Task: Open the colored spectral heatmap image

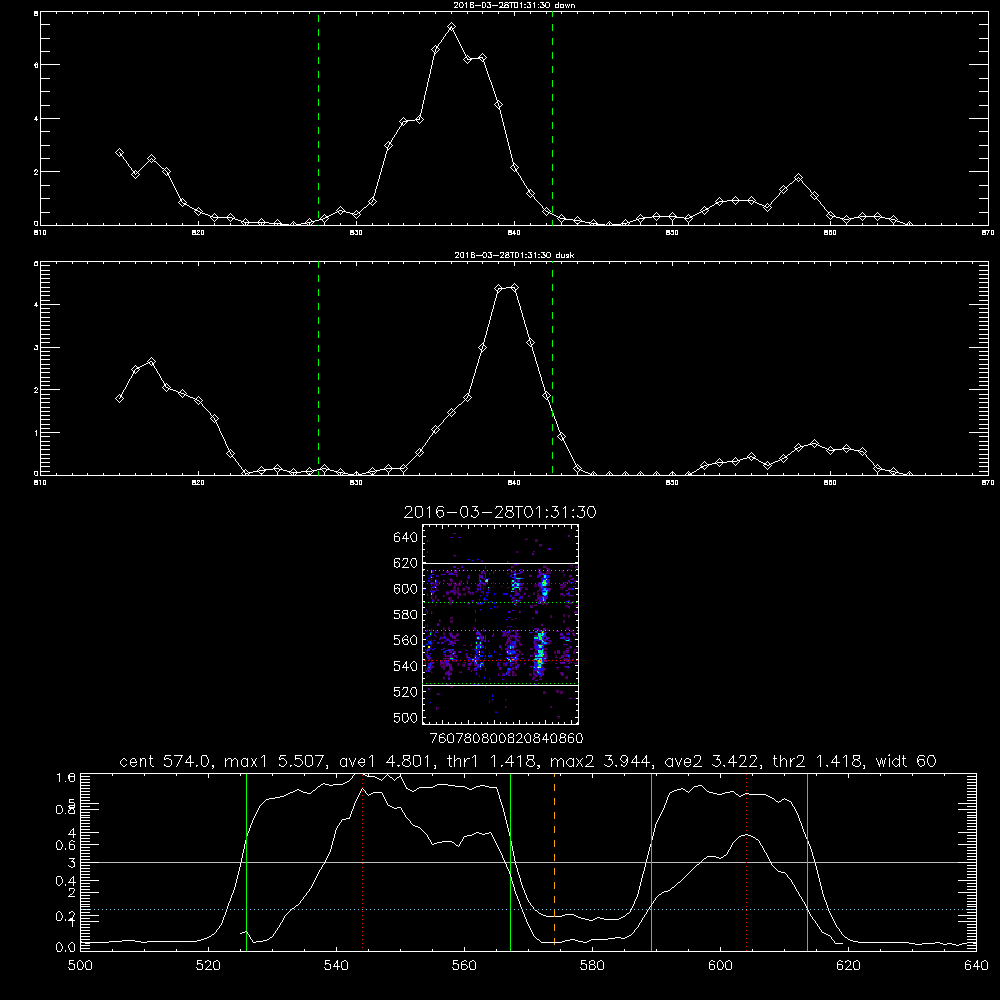Action: pyautogui.click(x=500, y=624)
